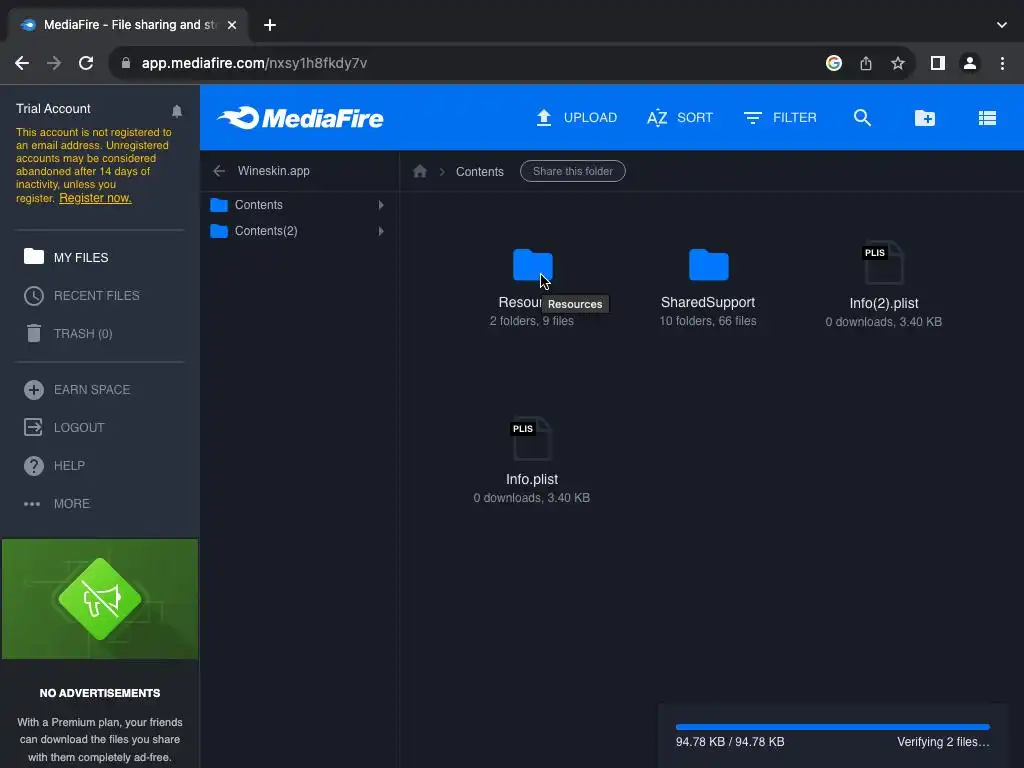
Task: Open the browser profile icon
Action: [970, 63]
